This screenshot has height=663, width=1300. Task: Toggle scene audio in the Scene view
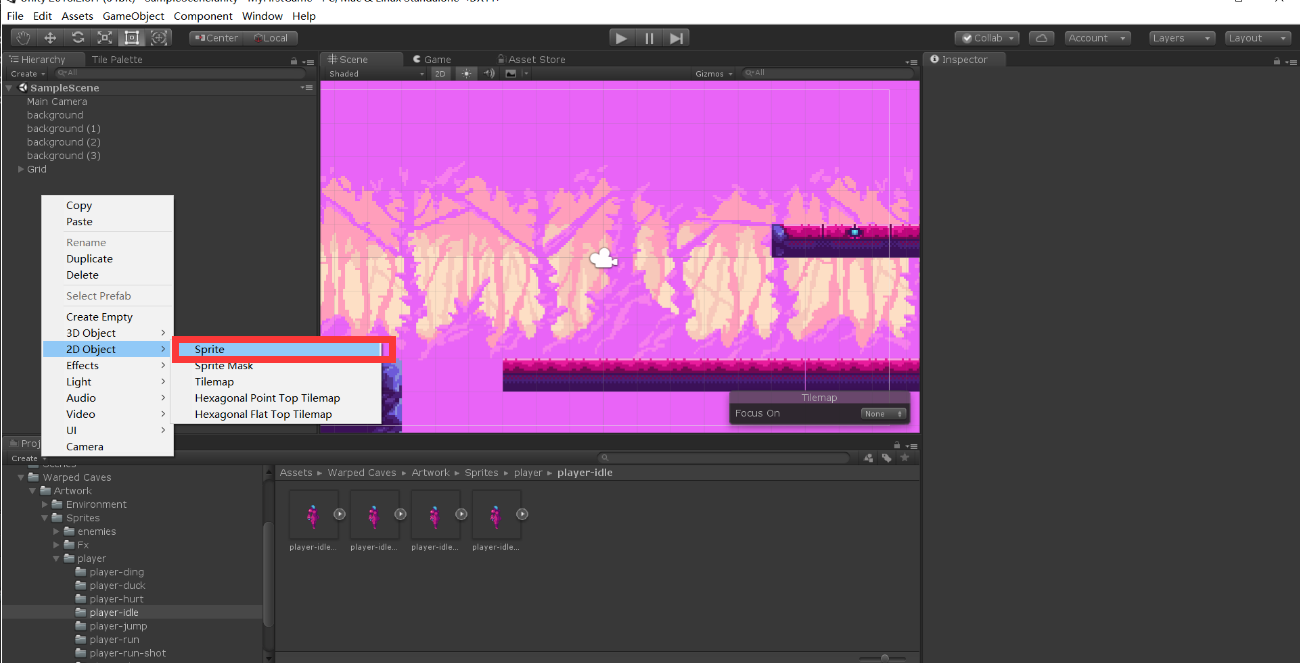coord(489,73)
